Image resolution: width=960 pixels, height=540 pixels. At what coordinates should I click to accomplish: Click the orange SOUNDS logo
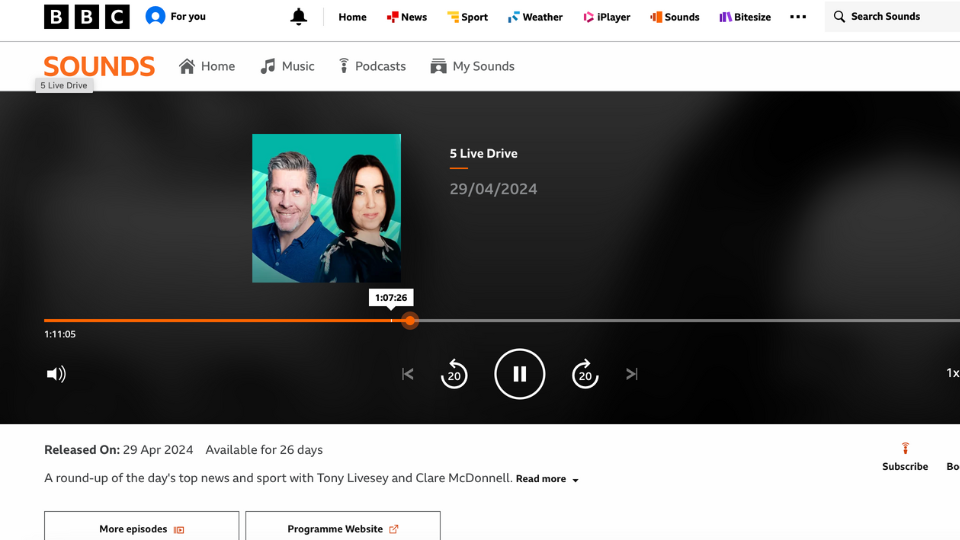pyautogui.click(x=99, y=66)
